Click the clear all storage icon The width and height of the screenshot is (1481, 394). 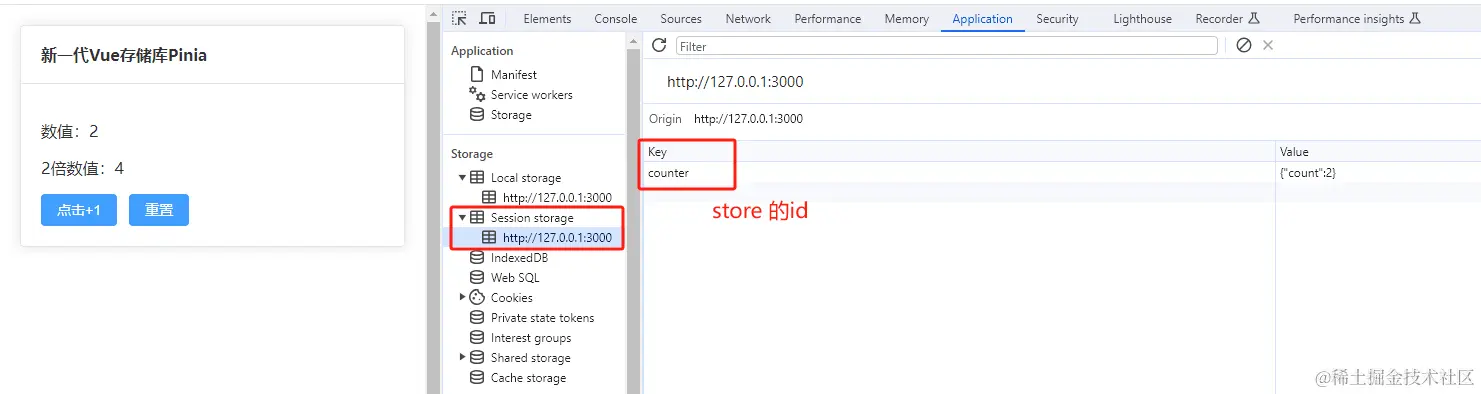point(1244,45)
